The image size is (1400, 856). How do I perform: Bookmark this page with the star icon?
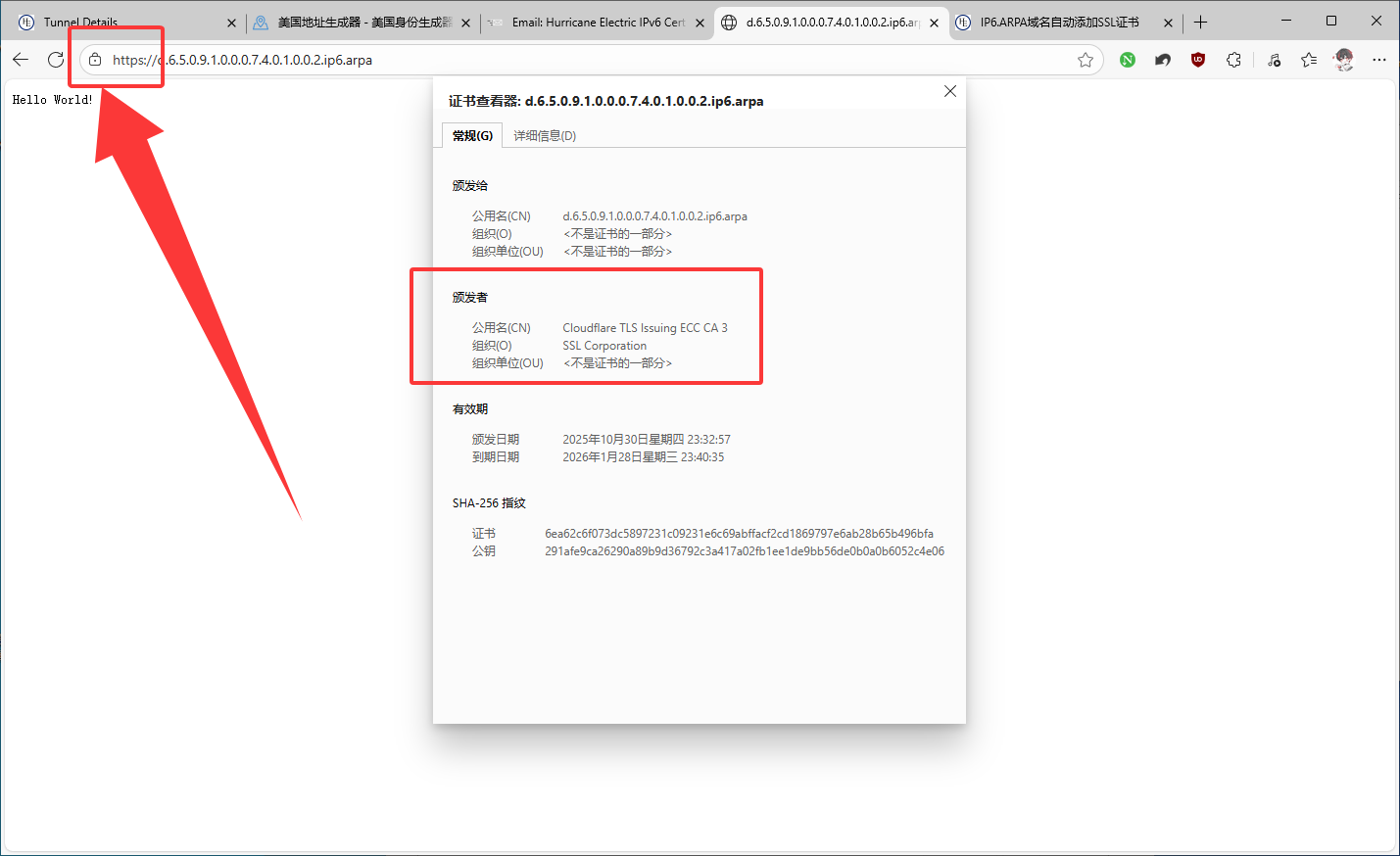1086,60
